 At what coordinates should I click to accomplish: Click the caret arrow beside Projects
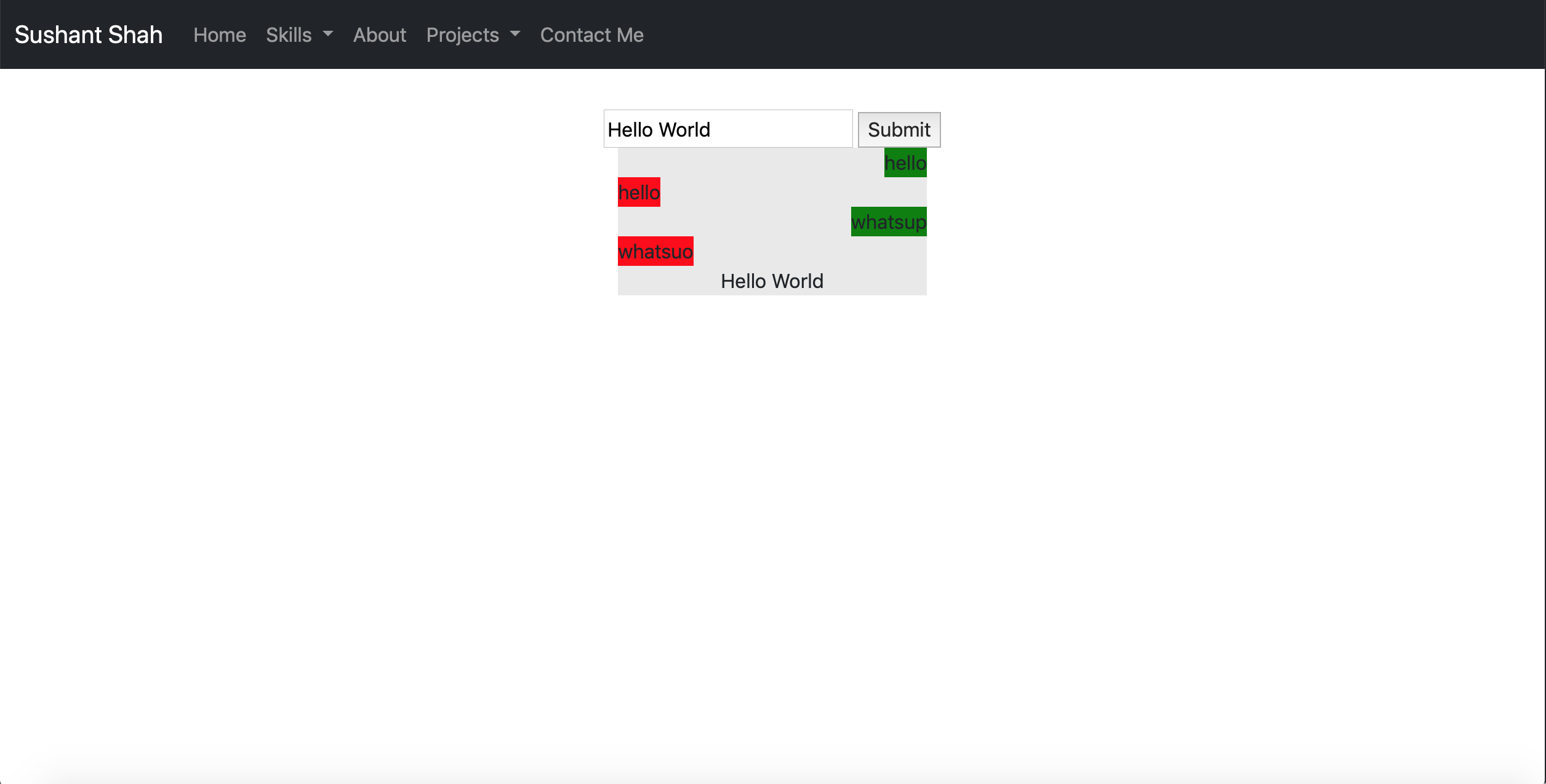click(515, 34)
